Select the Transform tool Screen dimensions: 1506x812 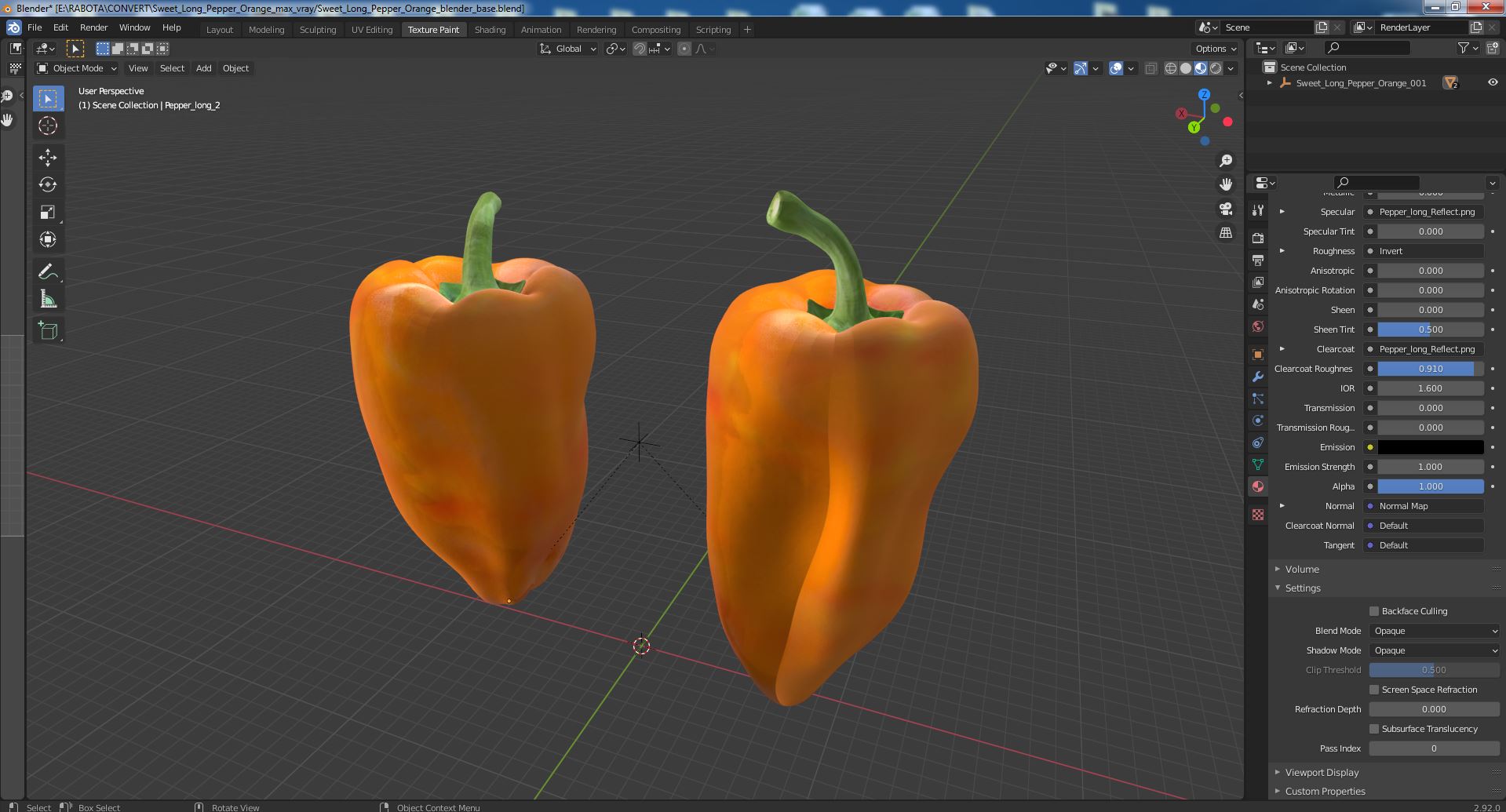[x=48, y=240]
